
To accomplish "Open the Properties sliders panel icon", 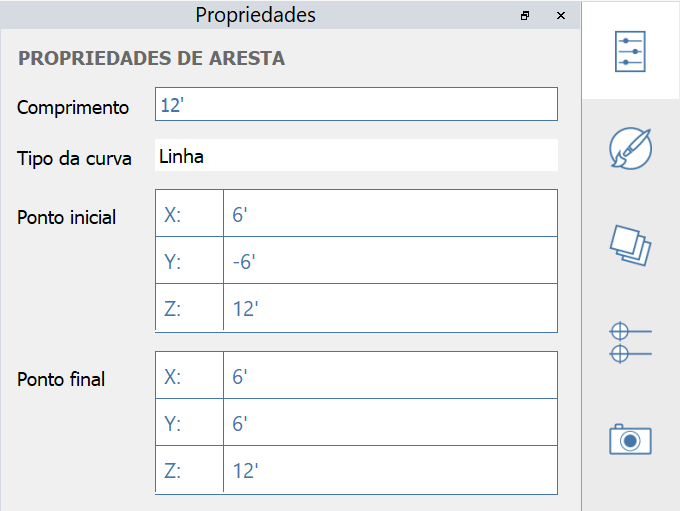I will tap(630, 50).
